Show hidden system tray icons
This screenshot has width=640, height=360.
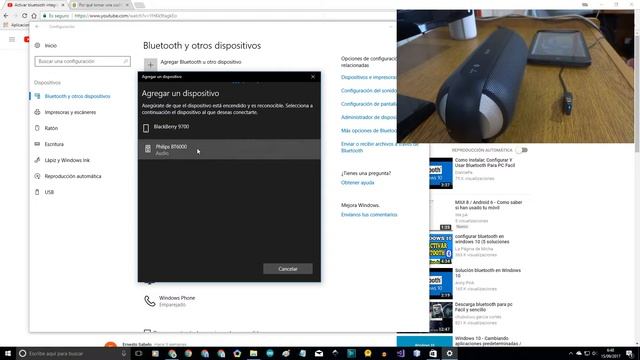pyautogui.click(x=571, y=353)
